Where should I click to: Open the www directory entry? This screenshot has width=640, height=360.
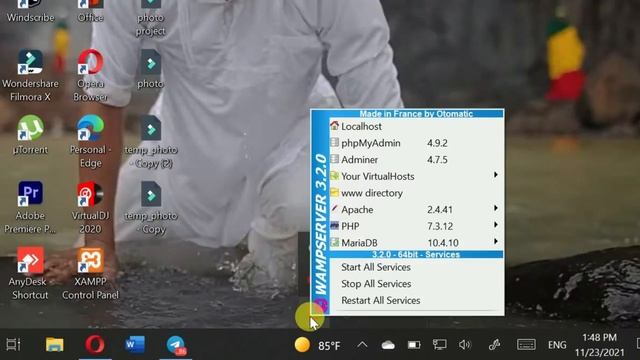click(x=416, y=193)
